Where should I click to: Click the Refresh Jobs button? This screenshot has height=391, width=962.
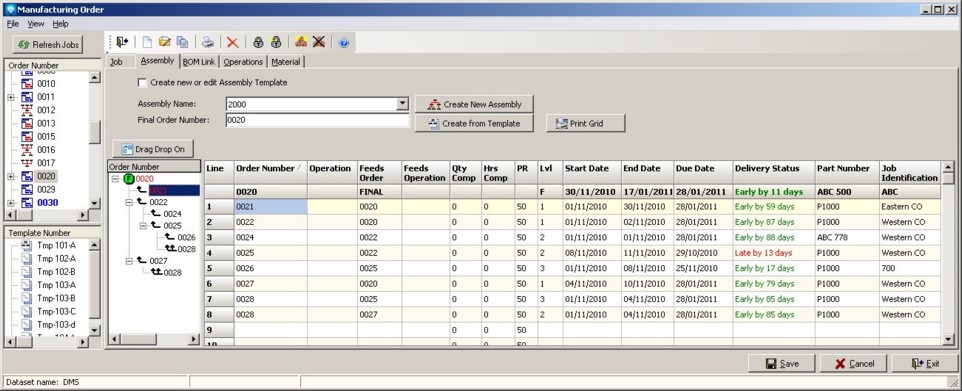(x=48, y=44)
